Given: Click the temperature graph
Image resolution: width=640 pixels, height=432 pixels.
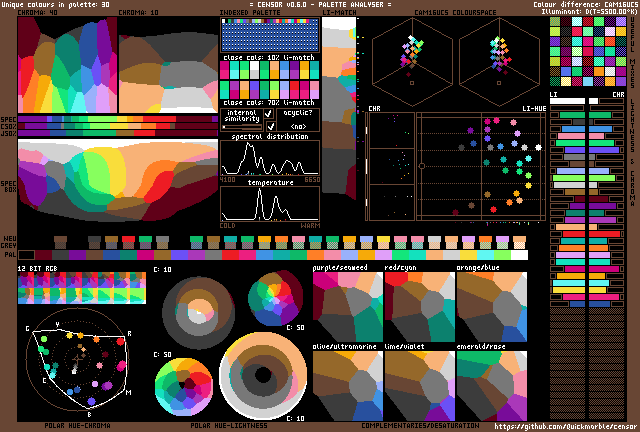Looking at the screenshot, I should pyautogui.click(x=269, y=204).
